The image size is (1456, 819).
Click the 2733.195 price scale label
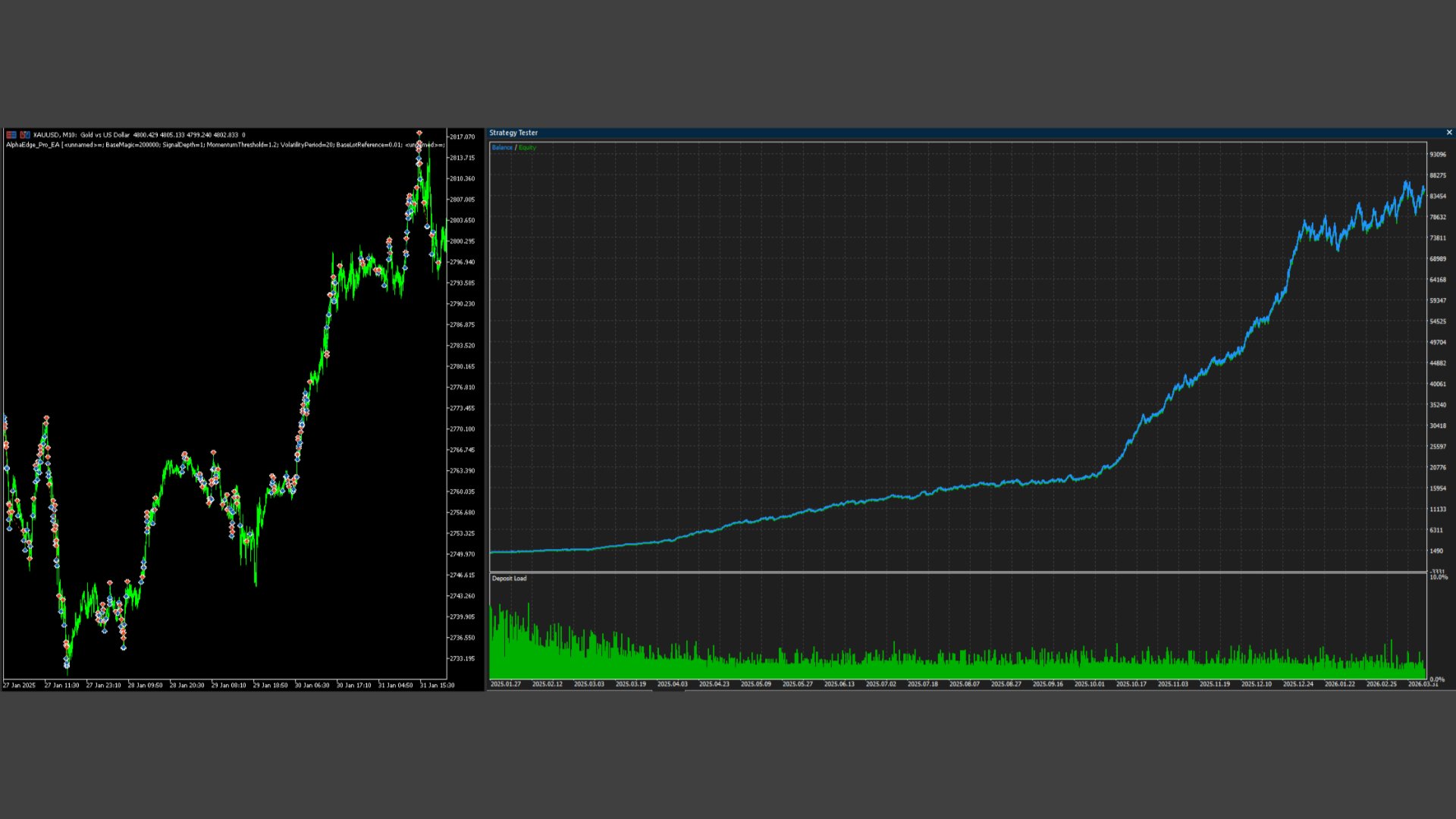(462, 658)
